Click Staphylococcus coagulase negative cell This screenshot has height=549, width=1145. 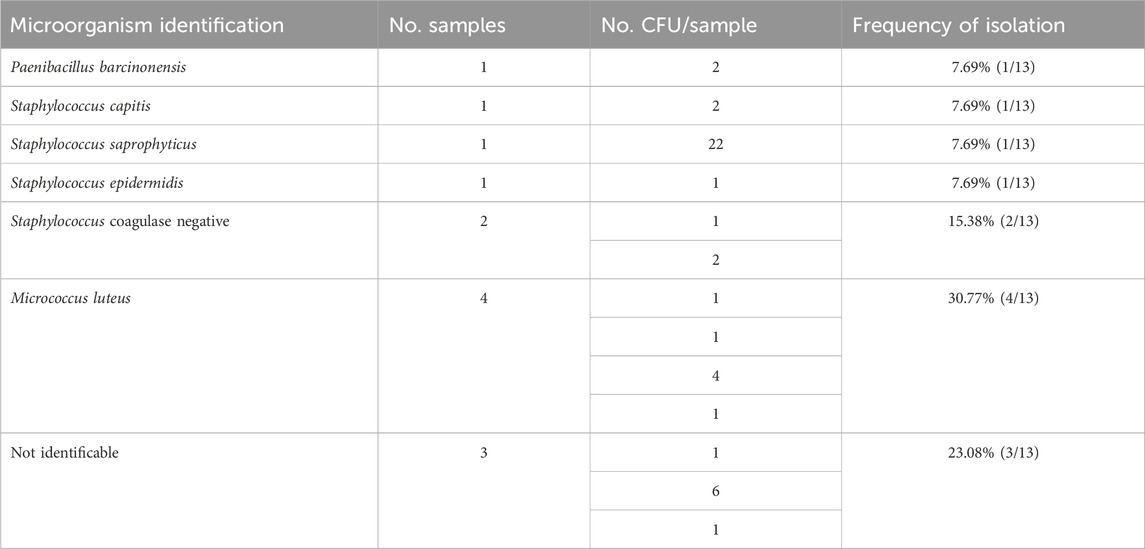tap(121, 222)
